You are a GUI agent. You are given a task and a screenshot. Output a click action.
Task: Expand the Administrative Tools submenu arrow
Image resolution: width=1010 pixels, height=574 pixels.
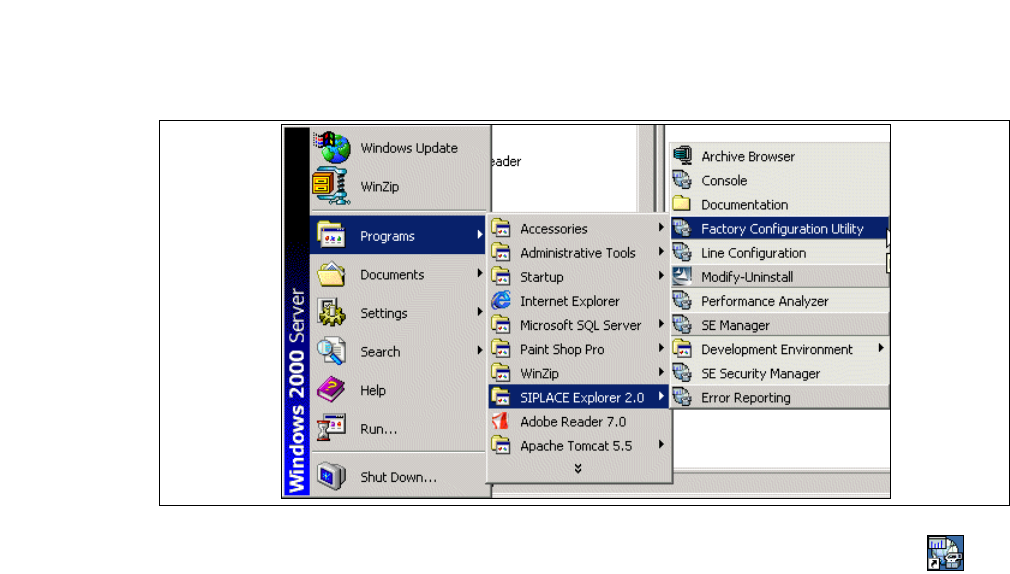point(661,252)
